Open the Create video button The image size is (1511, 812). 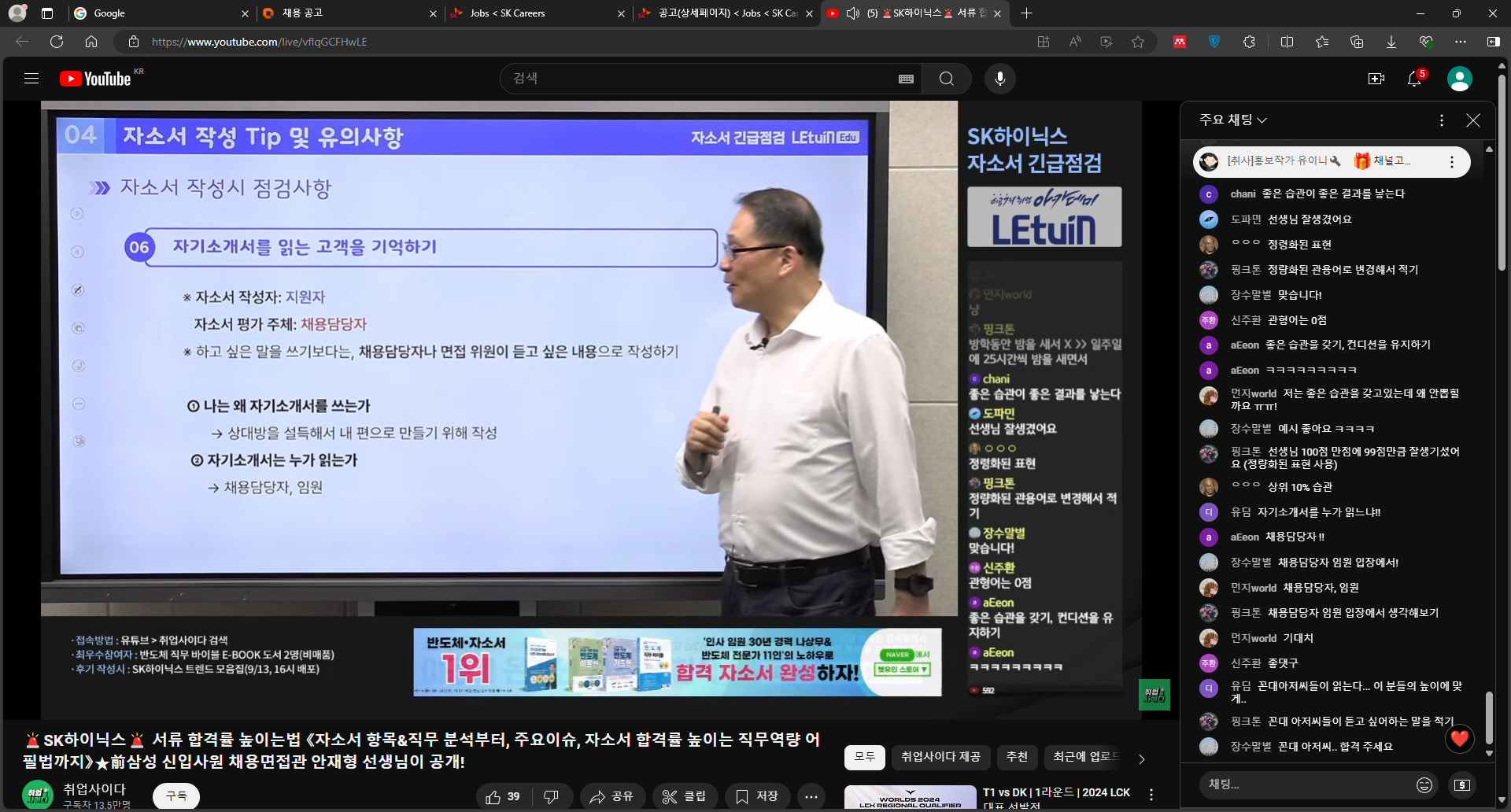pos(1376,79)
